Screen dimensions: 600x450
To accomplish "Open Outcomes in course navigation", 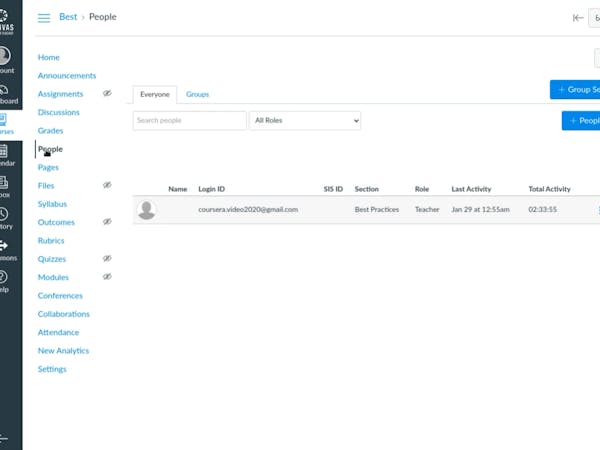I will coord(56,222).
